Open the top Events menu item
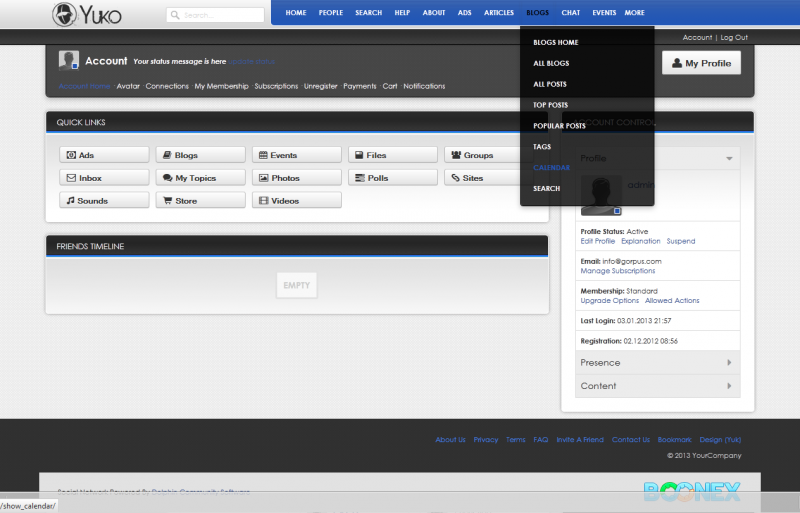 tap(604, 13)
